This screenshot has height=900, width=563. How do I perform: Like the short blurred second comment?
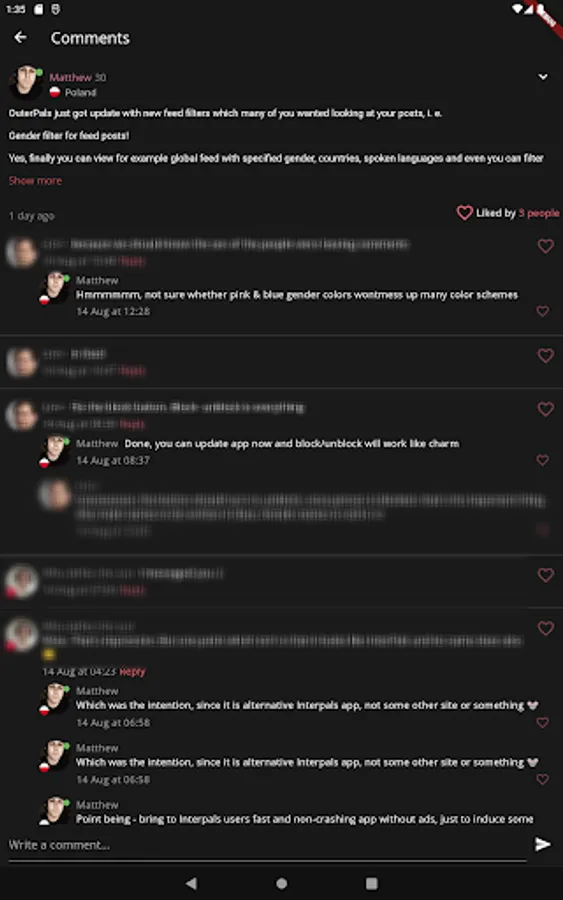pos(546,355)
